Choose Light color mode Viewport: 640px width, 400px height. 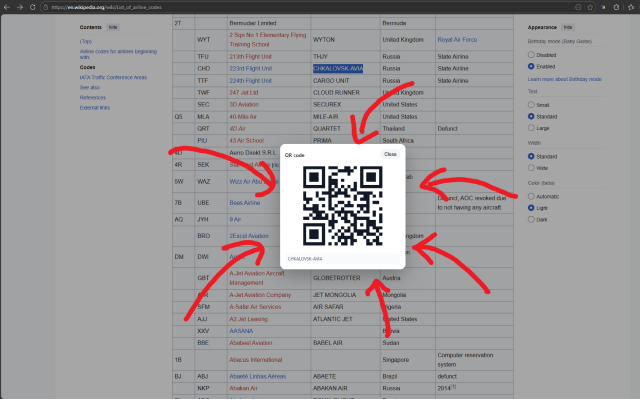pos(531,208)
